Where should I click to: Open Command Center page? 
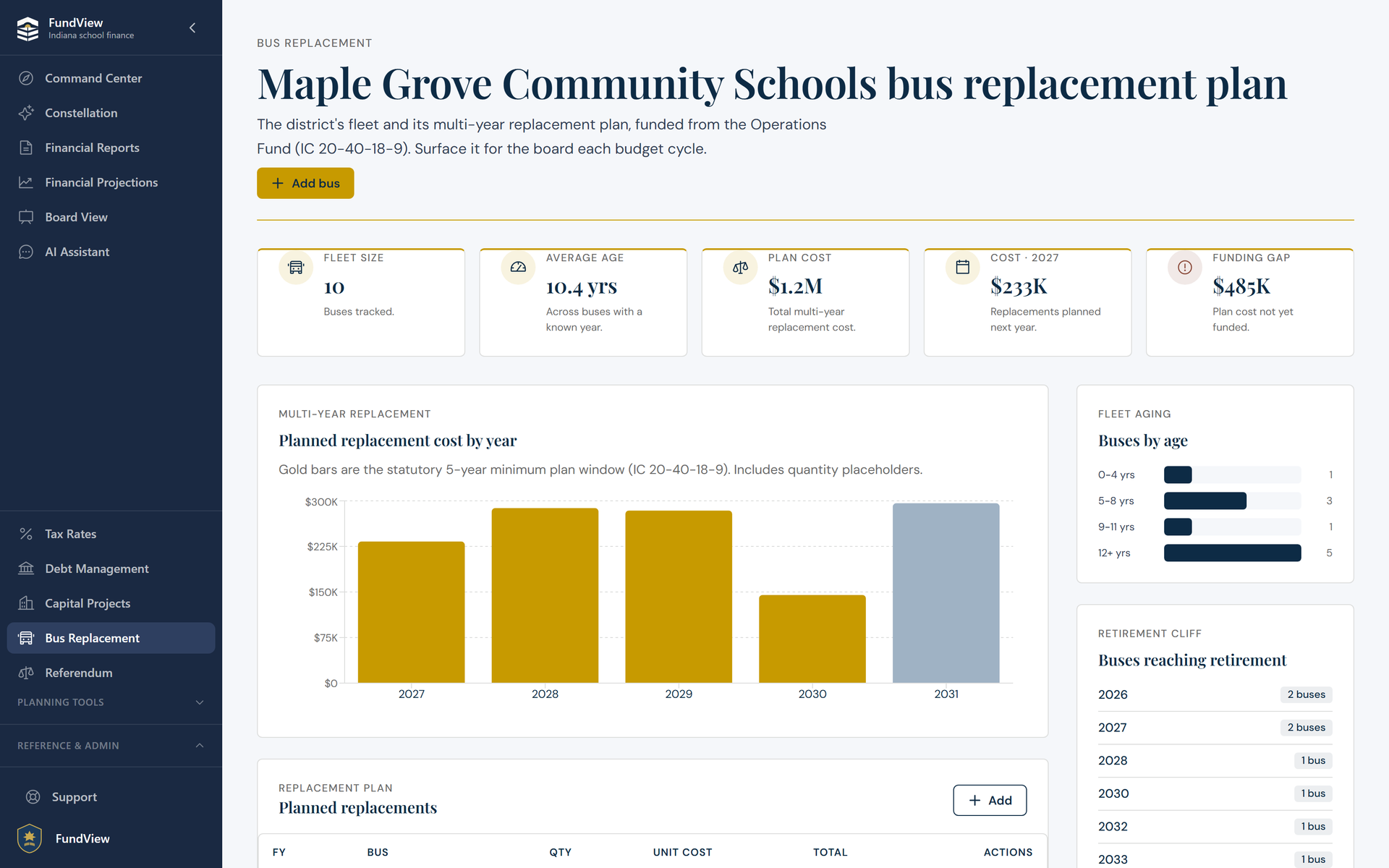coord(111,78)
